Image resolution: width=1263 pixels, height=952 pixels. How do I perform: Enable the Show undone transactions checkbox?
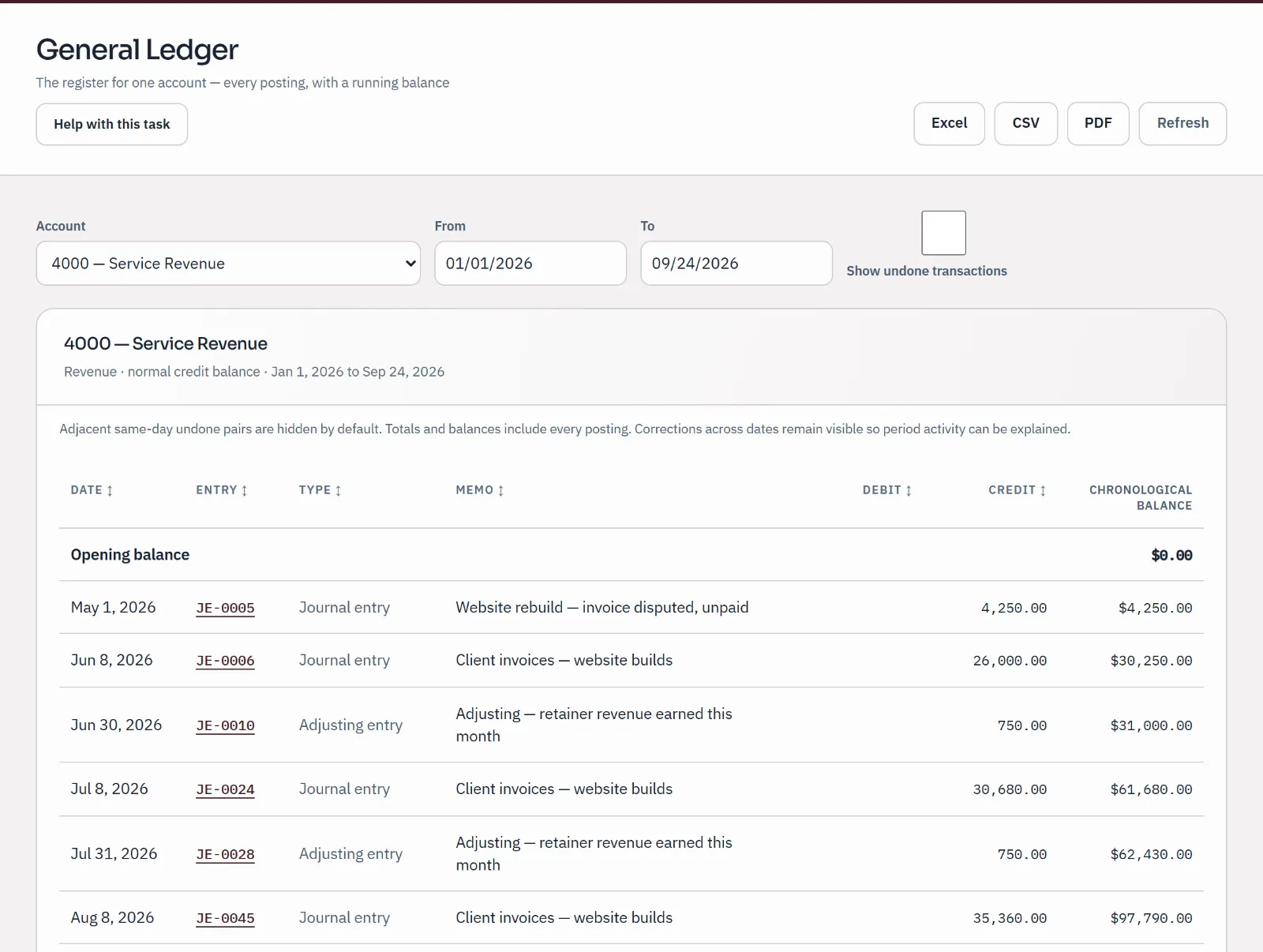(x=943, y=233)
